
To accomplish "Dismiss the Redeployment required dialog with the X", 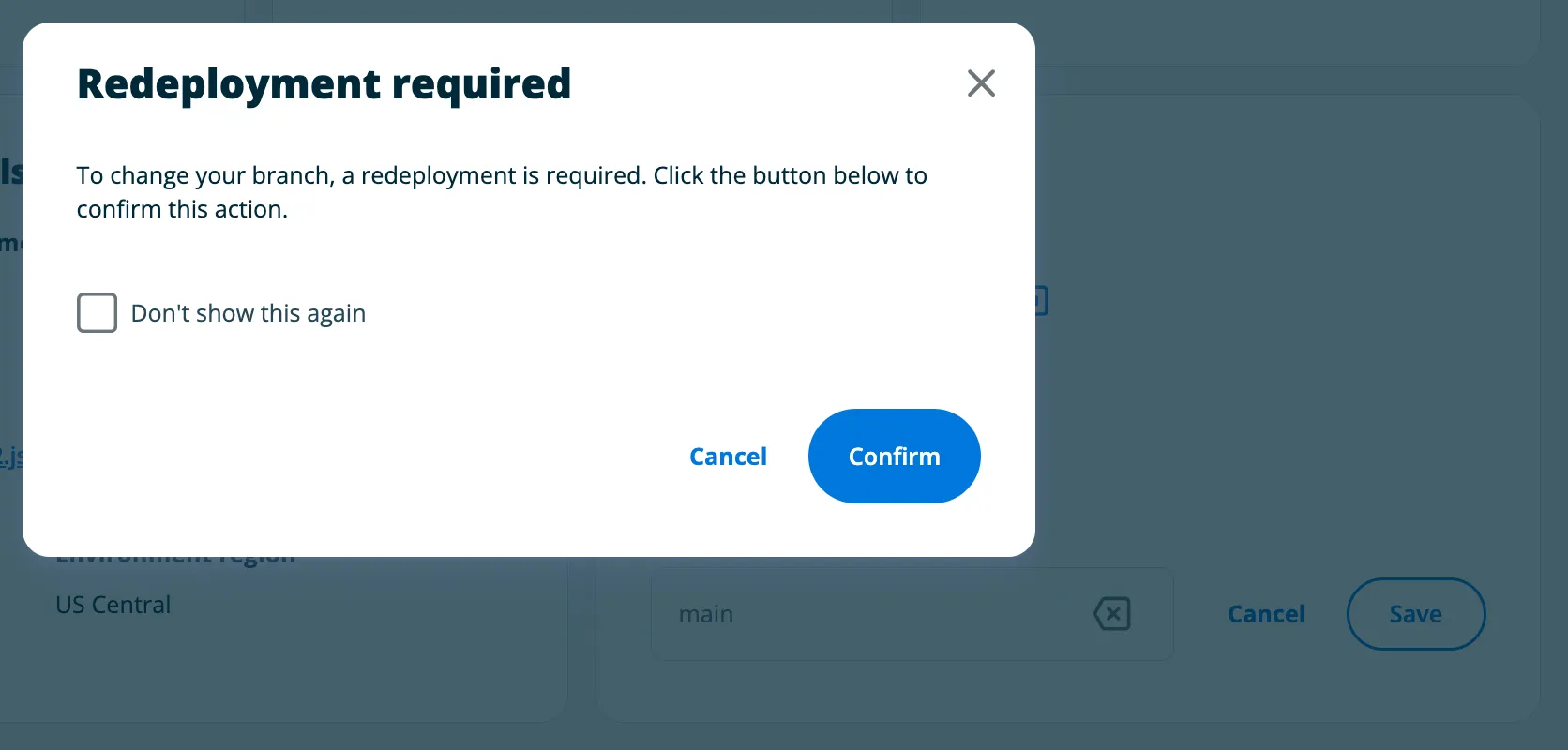I will [981, 82].
